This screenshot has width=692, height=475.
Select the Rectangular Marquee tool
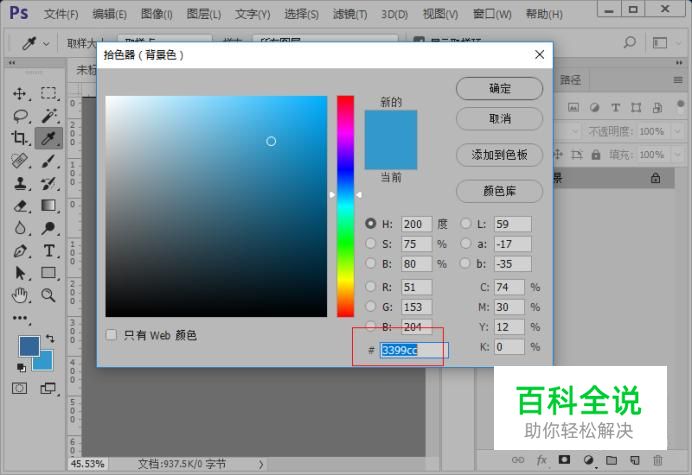(x=49, y=94)
